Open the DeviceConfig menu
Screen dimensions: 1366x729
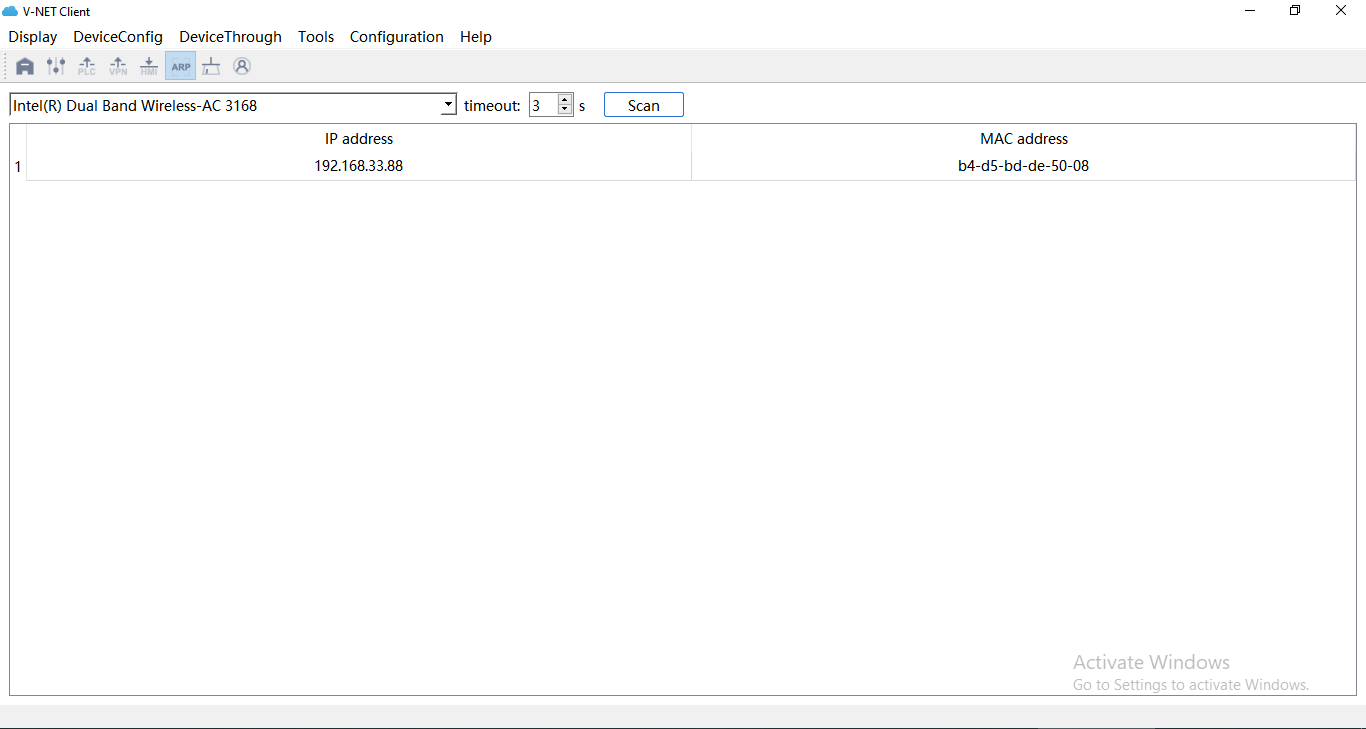point(117,37)
